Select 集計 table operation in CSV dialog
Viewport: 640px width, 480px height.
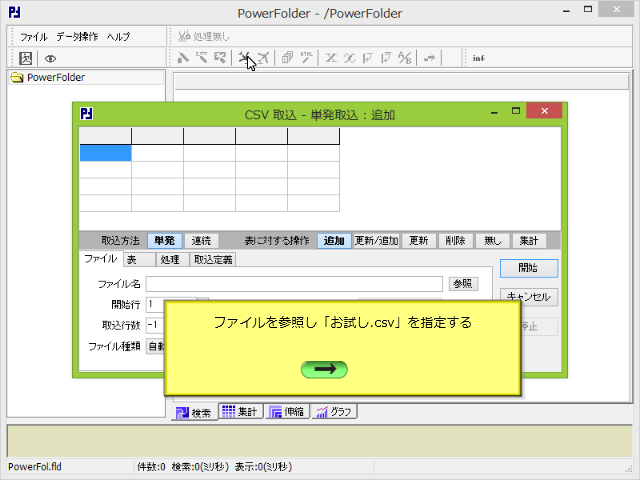[529, 240]
